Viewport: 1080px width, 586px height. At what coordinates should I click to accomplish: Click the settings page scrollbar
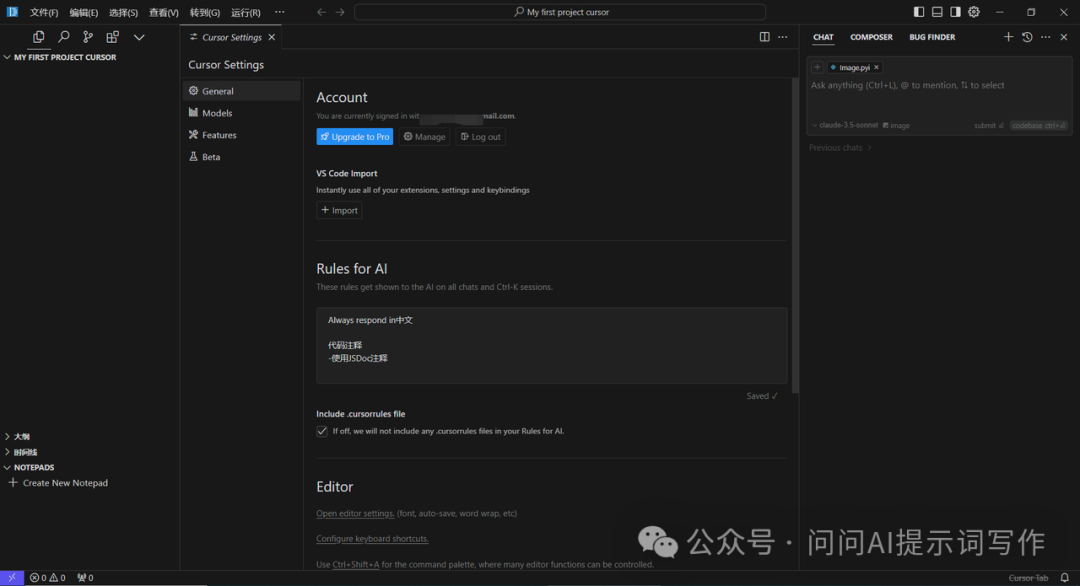tap(795, 238)
